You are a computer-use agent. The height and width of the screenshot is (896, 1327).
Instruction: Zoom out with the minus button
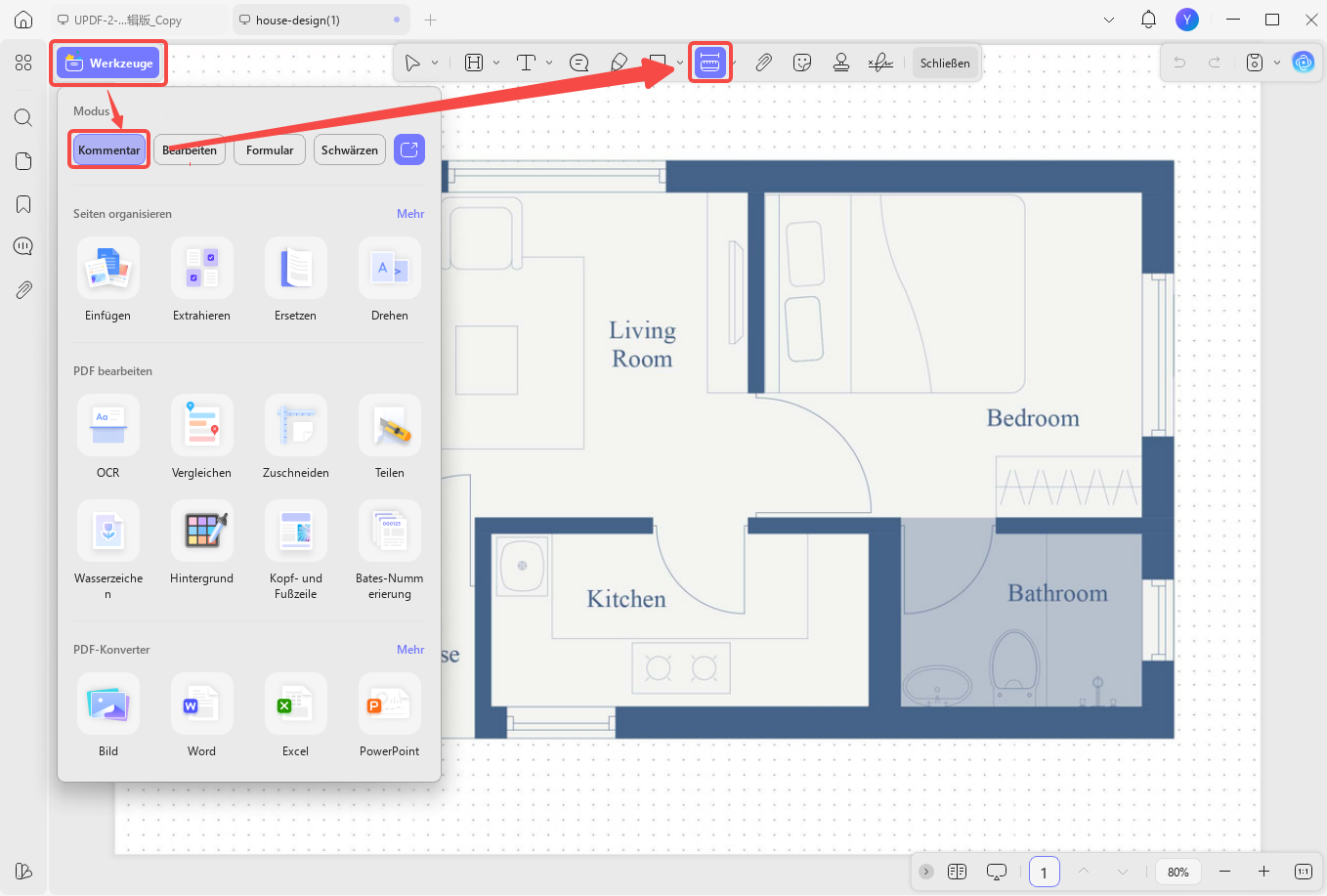1225,872
